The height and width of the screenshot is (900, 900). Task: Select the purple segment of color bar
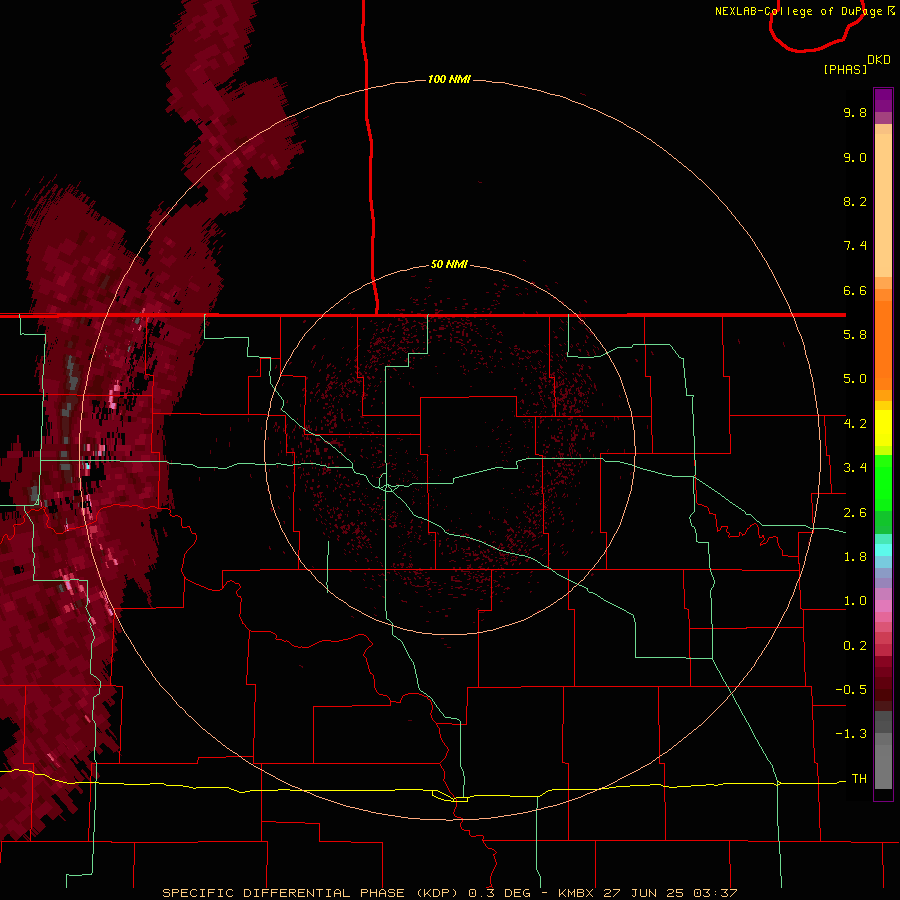click(x=883, y=100)
